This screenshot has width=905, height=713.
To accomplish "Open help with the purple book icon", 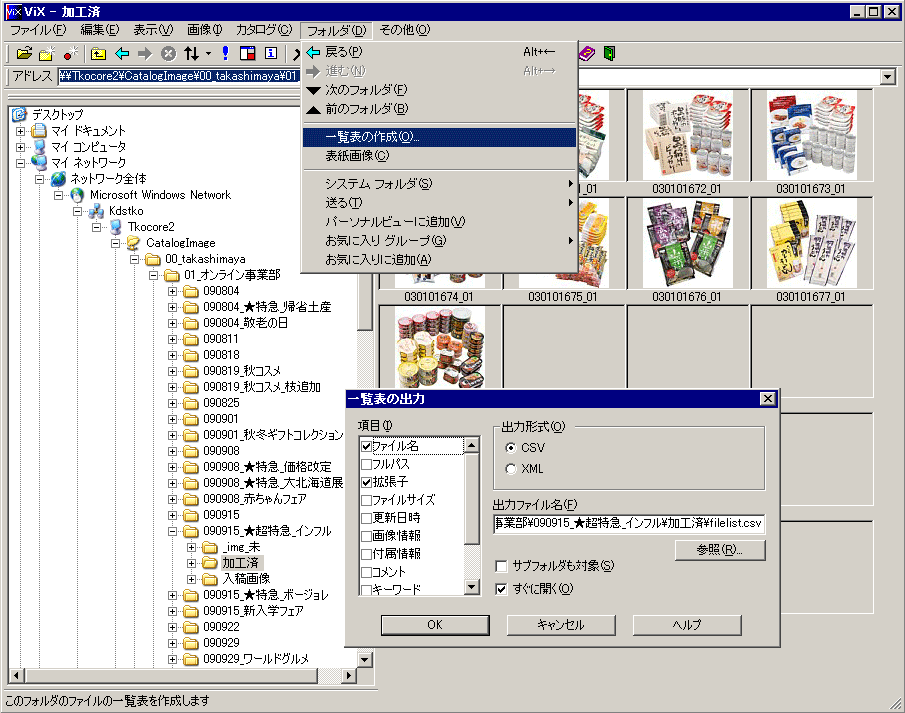I will 587,53.
